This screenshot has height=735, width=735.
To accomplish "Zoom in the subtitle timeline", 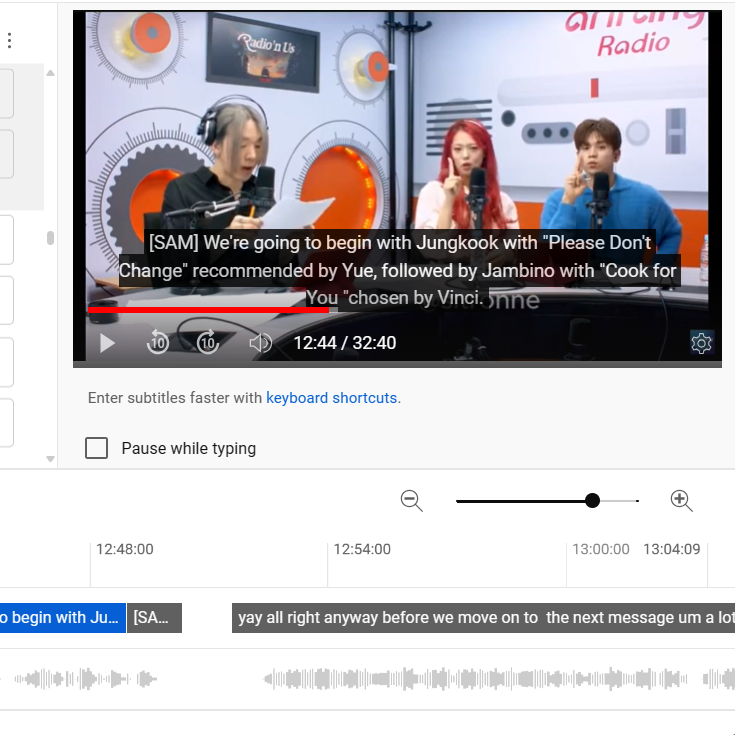I will point(681,501).
